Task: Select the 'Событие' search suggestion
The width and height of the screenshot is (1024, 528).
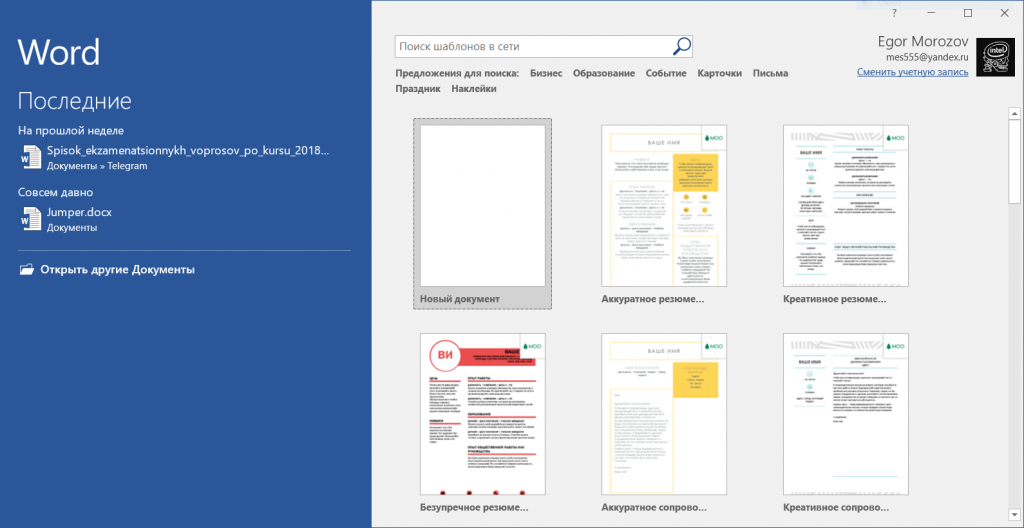Action: pos(666,73)
